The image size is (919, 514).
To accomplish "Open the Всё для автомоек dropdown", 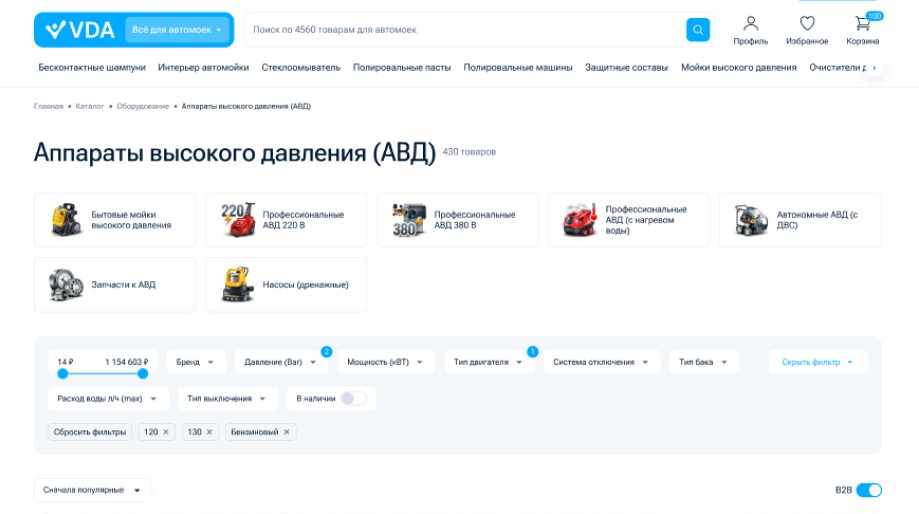I will point(177,30).
